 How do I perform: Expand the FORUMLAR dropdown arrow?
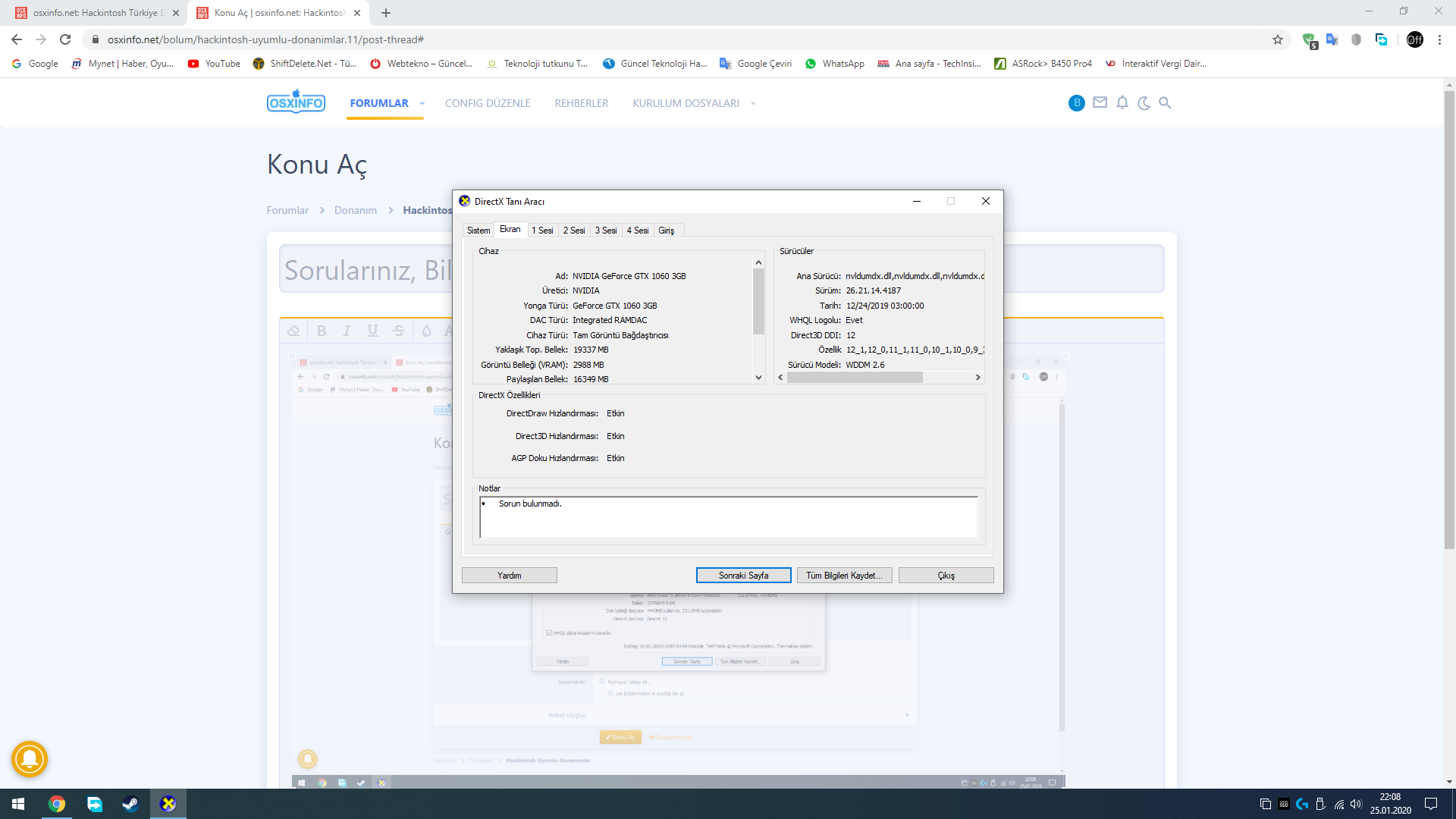(x=422, y=104)
